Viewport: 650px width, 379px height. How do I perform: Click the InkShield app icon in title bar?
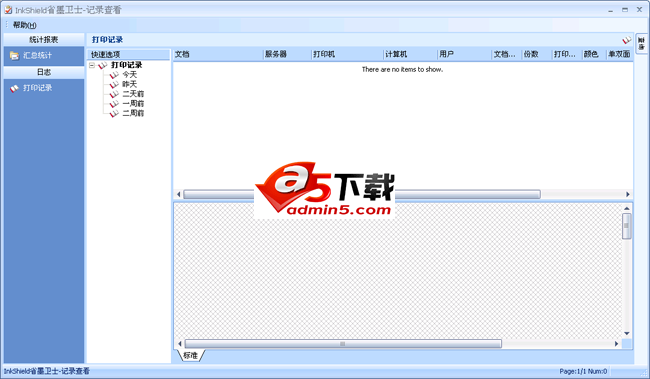pos(8,10)
